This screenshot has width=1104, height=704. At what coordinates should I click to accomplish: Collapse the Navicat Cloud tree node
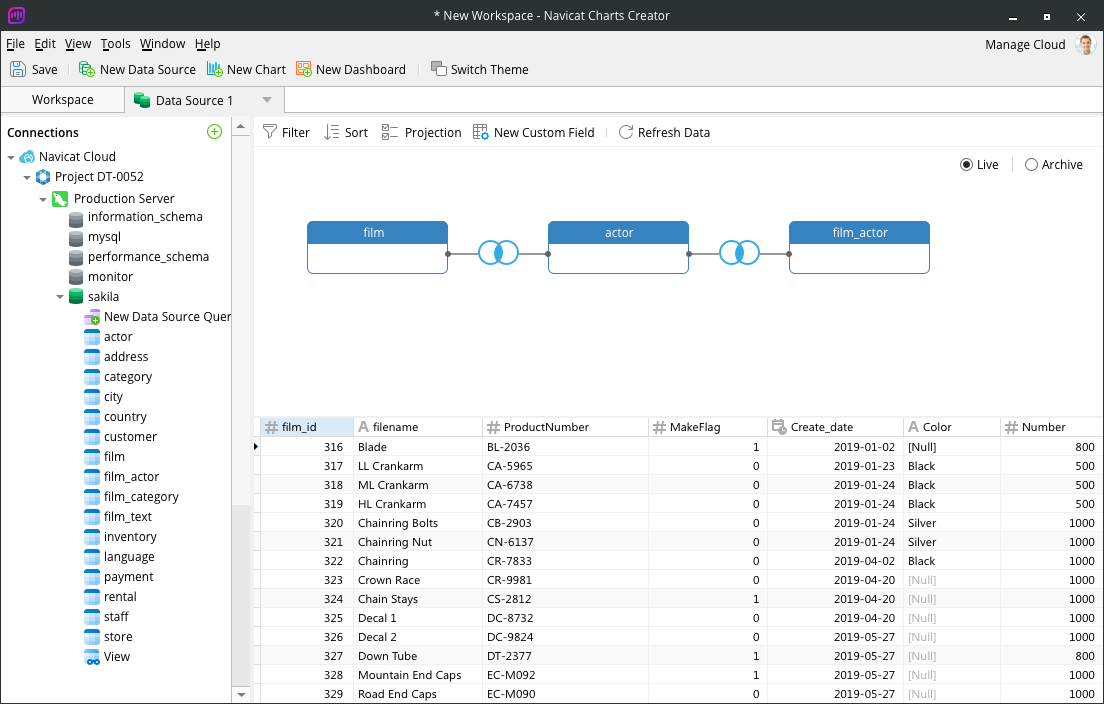pyautogui.click(x=11, y=157)
